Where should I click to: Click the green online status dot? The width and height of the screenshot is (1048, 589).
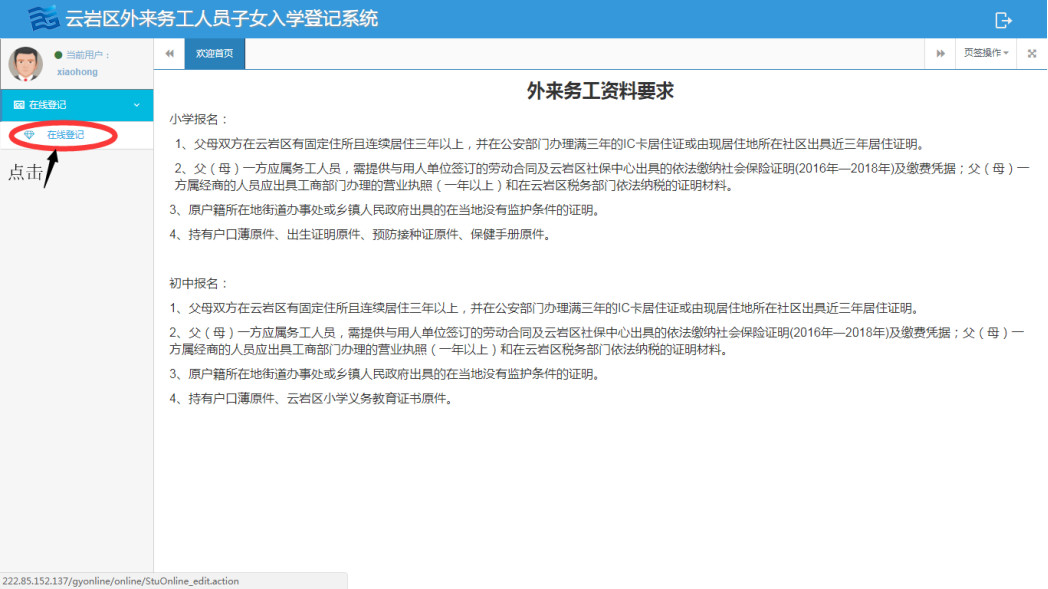[x=58, y=55]
